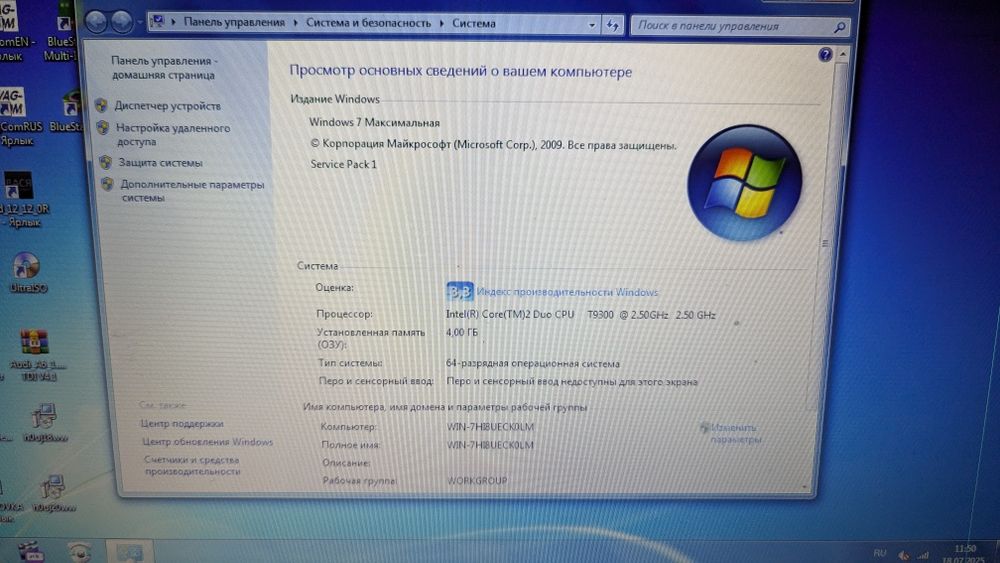Viewport: 1000px width, 563px height.
Task: Expand arrow after 'Панель управления' breadcrumb
Action: tap(295, 23)
